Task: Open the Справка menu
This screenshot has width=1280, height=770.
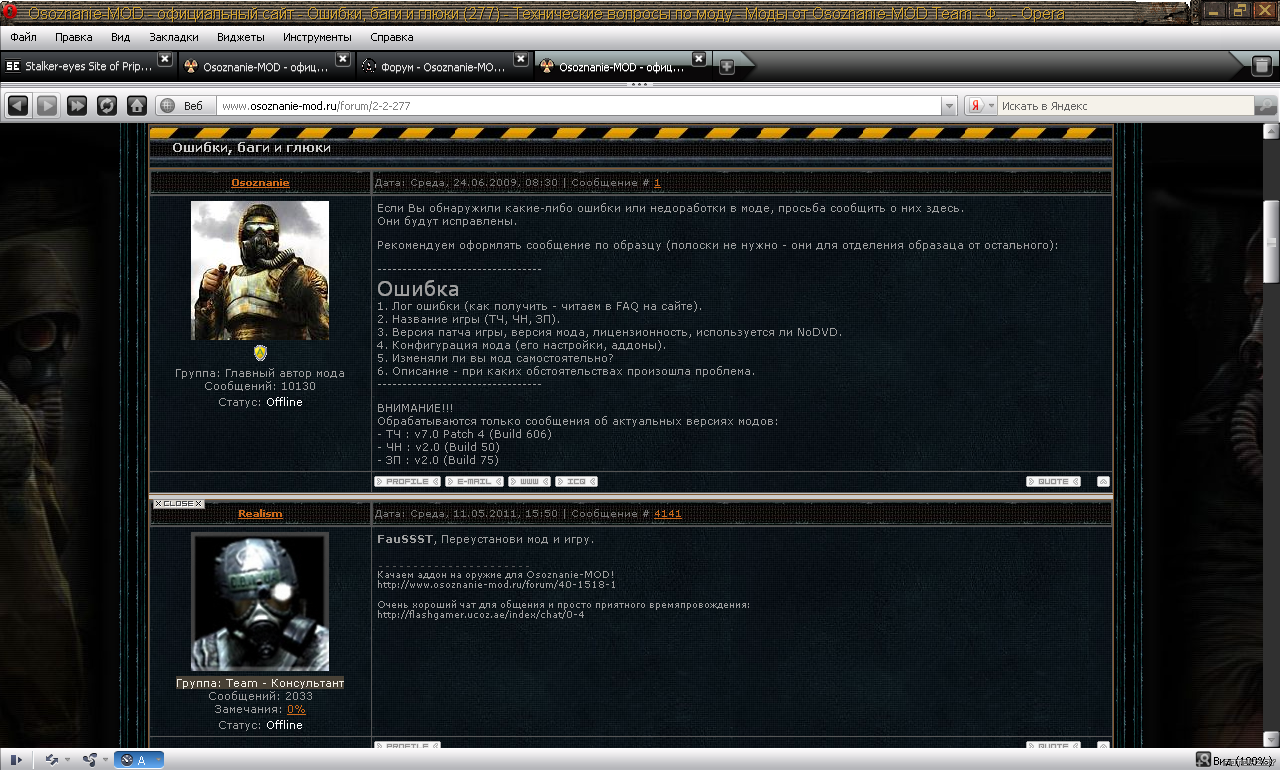Action: (391, 37)
